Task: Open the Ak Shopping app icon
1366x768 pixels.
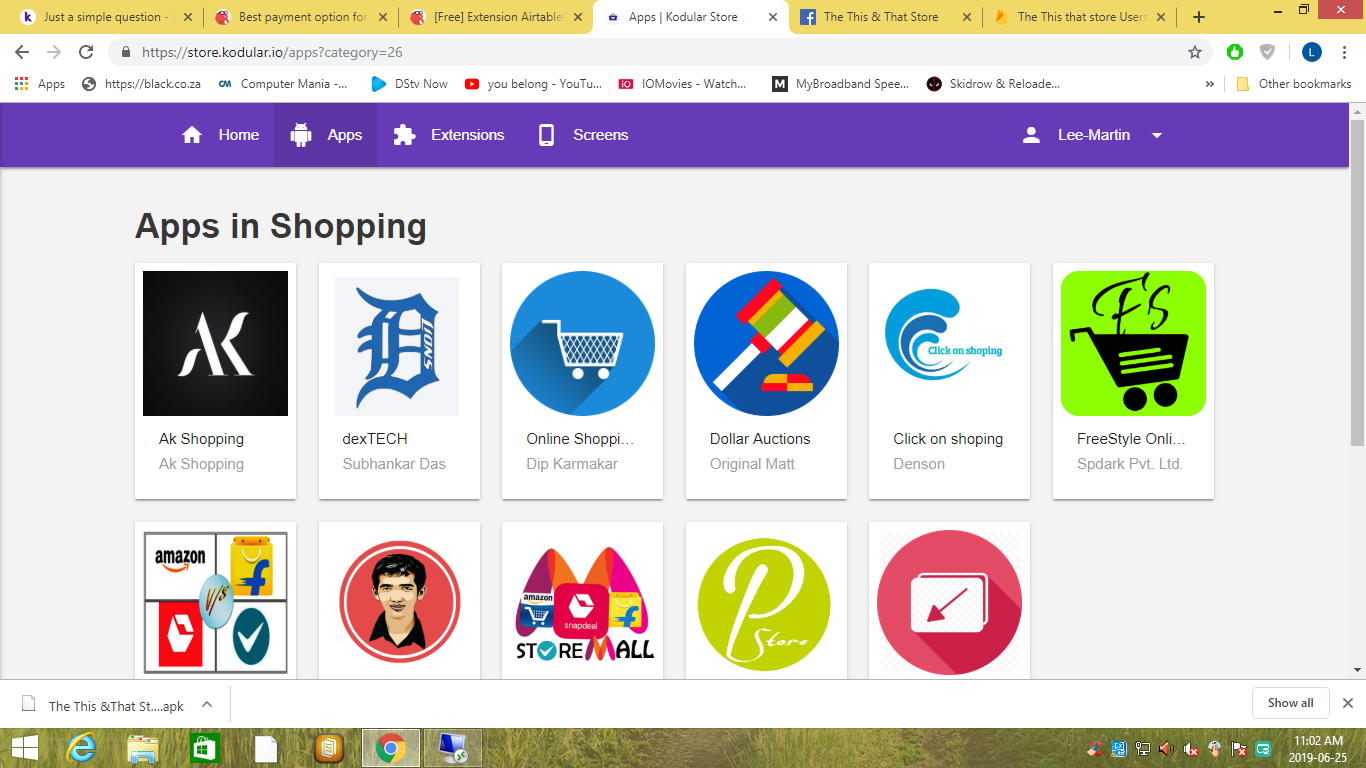Action: [215, 343]
